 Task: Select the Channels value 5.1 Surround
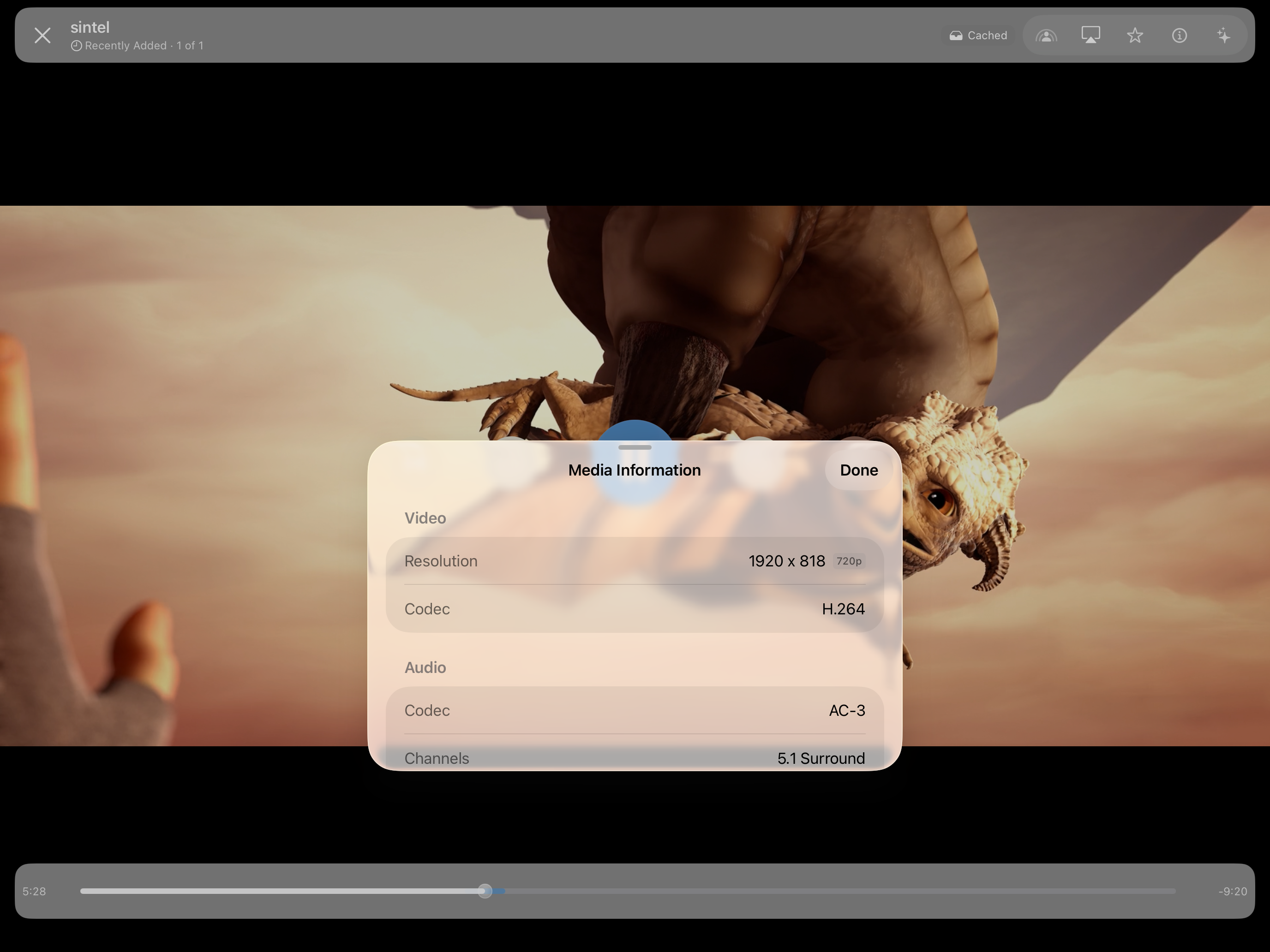(x=821, y=758)
